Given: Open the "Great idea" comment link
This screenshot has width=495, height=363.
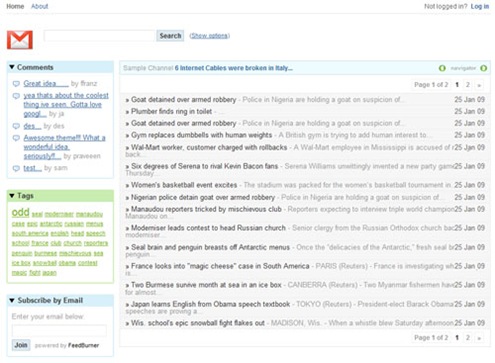Looking at the screenshot, I should coord(46,83).
